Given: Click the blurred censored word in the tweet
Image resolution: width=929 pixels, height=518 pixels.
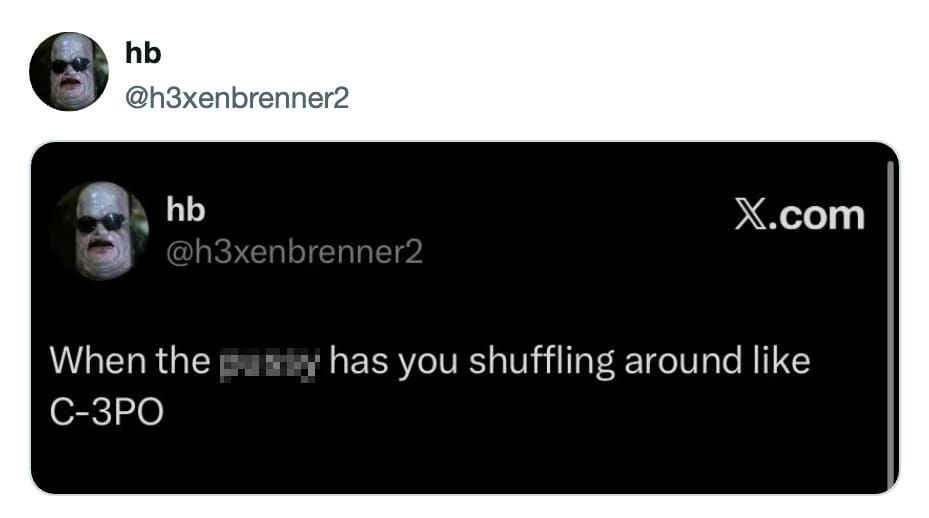Looking at the screenshot, I should 268,362.
